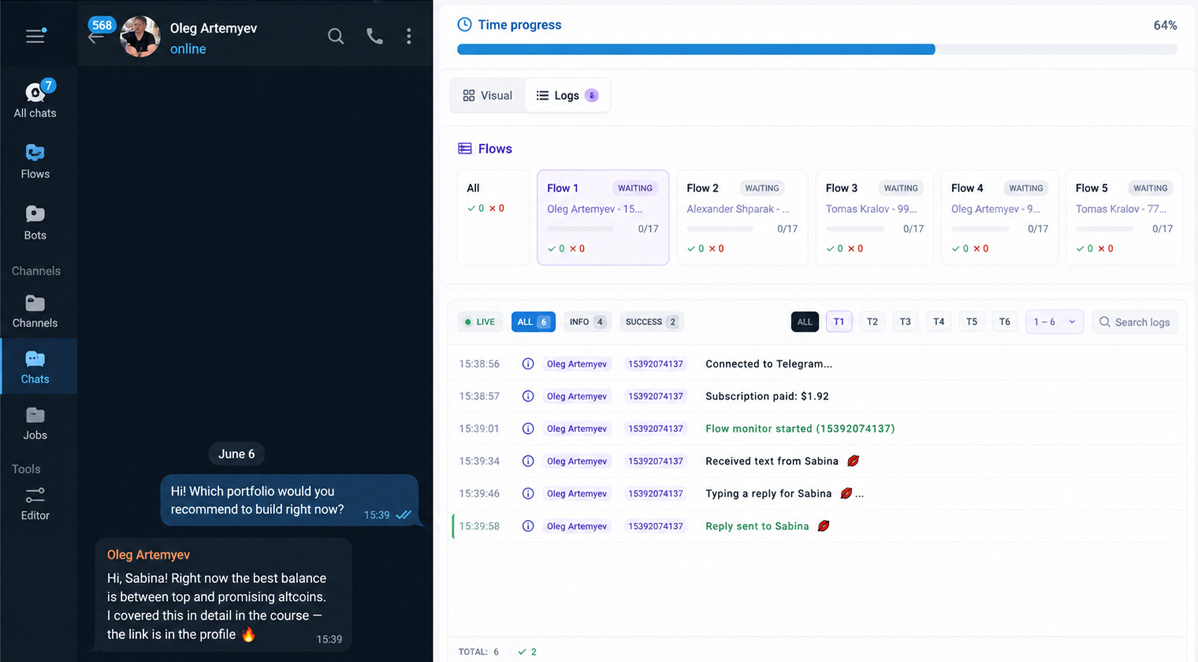This screenshot has width=1198, height=662.
Task: Select the Flow 4 card
Action: (x=999, y=218)
